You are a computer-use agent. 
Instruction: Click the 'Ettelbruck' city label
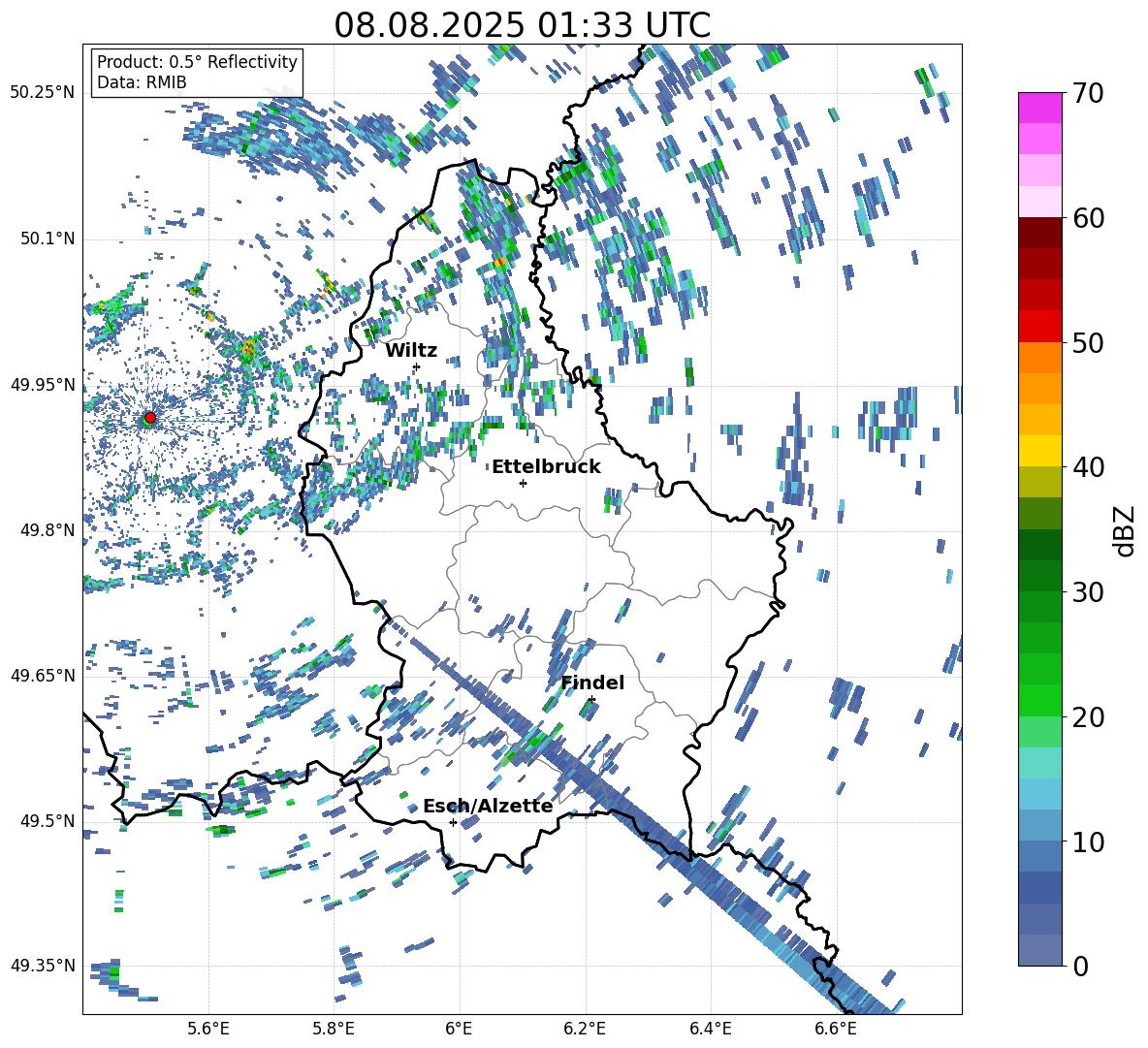click(546, 467)
